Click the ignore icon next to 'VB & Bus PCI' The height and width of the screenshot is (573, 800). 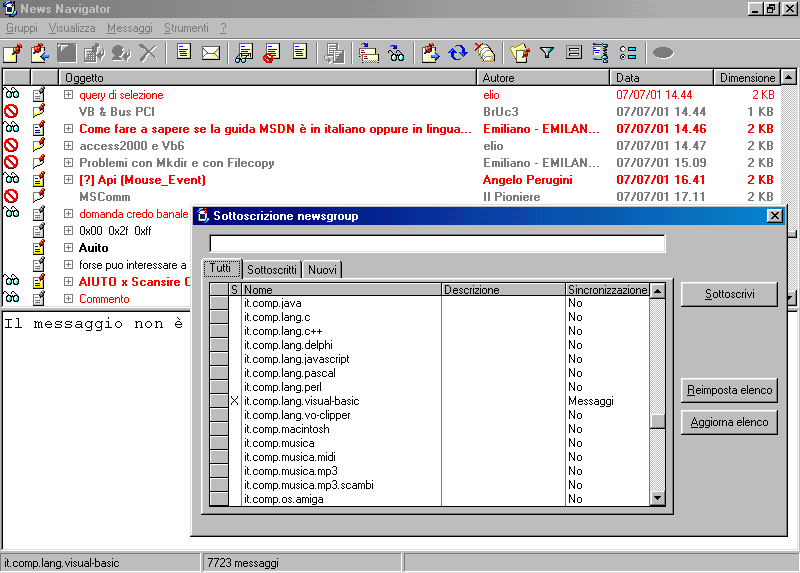click(x=12, y=112)
